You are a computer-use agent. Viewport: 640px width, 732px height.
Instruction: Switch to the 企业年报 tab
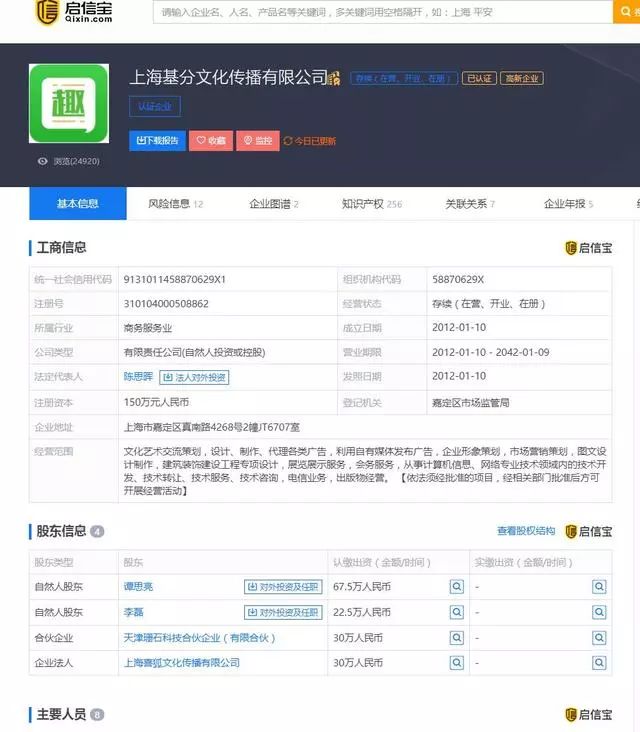click(x=568, y=204)
